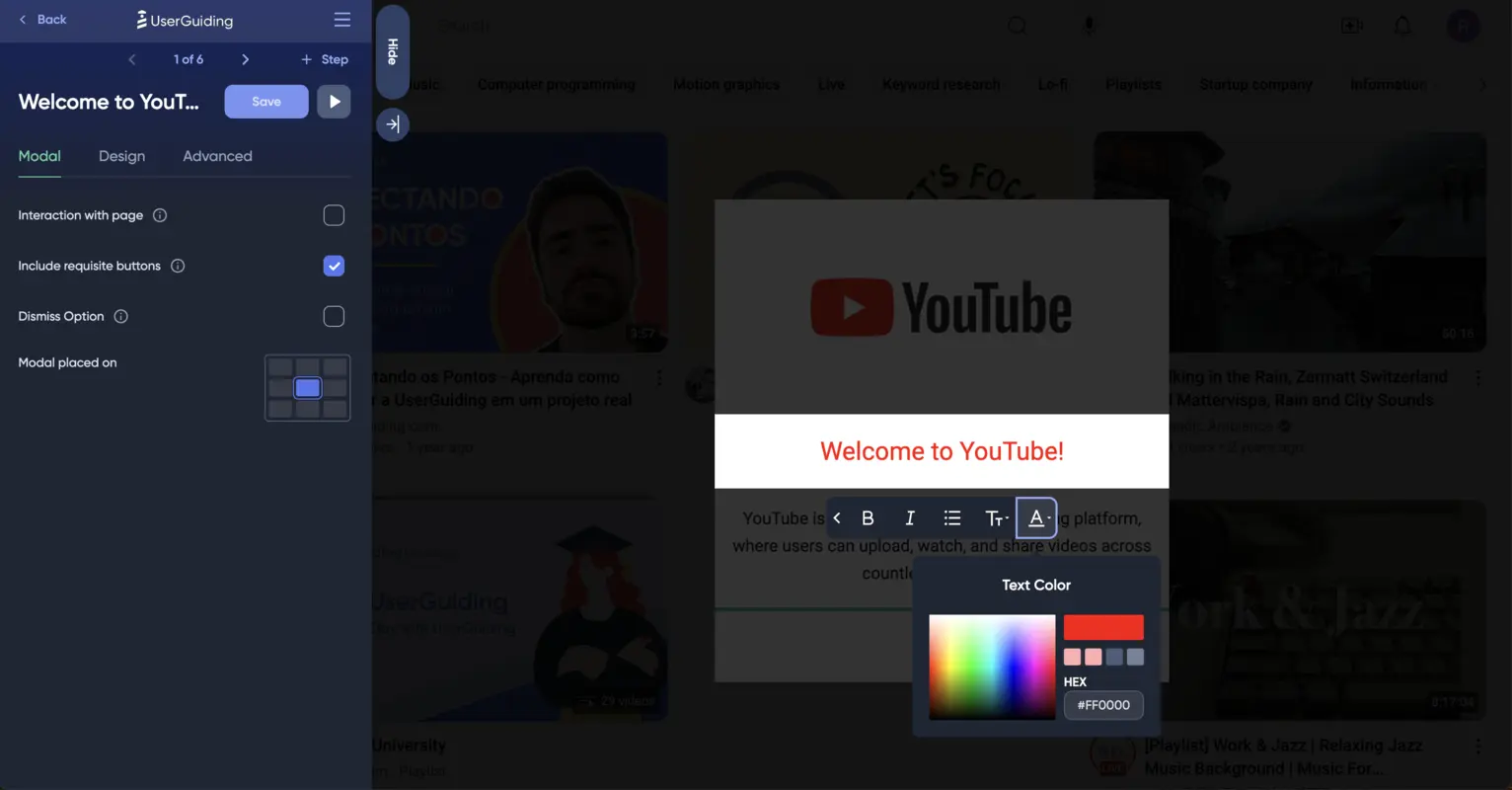
Task: Select the Modal tab
Action: click(x=39, y=156)
